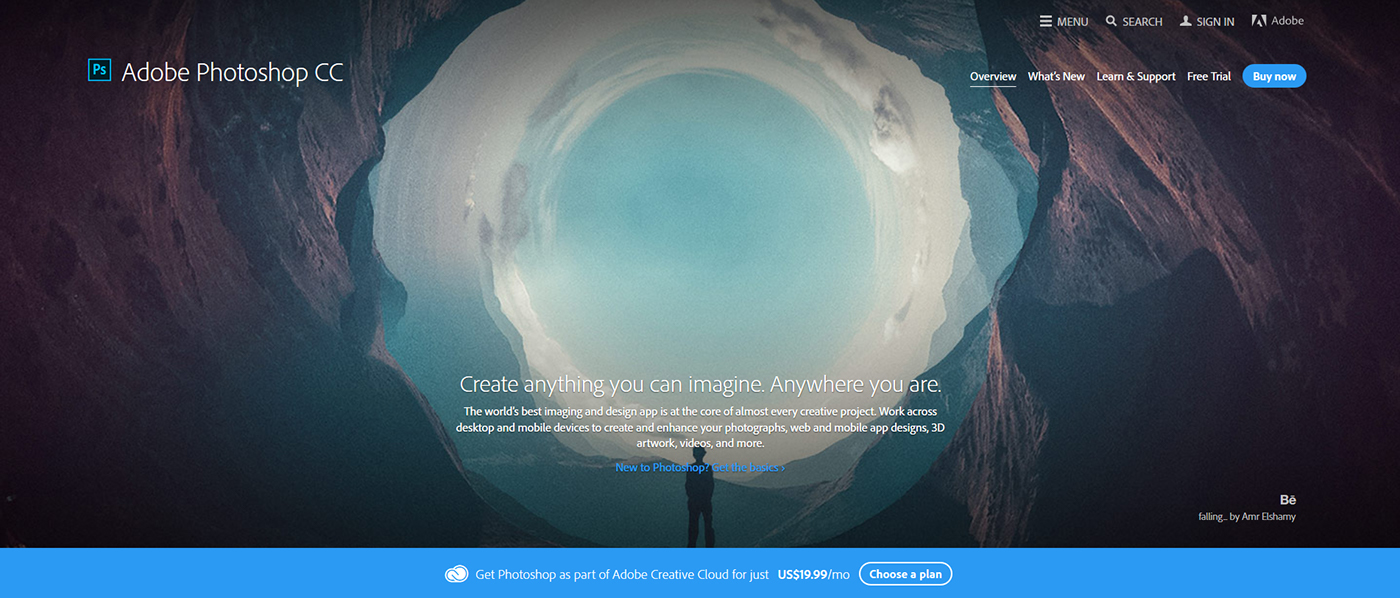Click the Behance Bē icon

pos(1287,500)
